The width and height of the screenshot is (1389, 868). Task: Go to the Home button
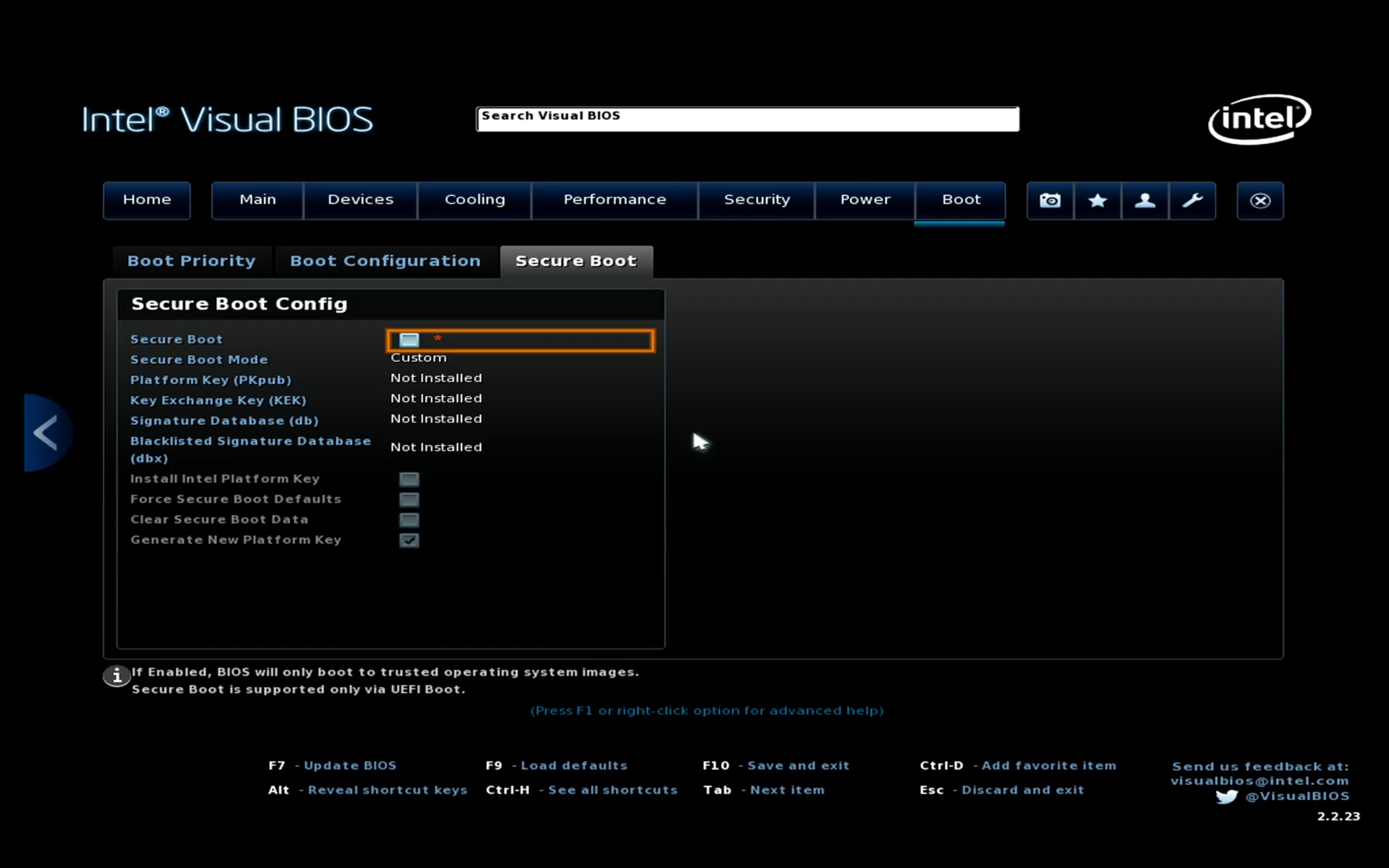[x=147, y=200]
